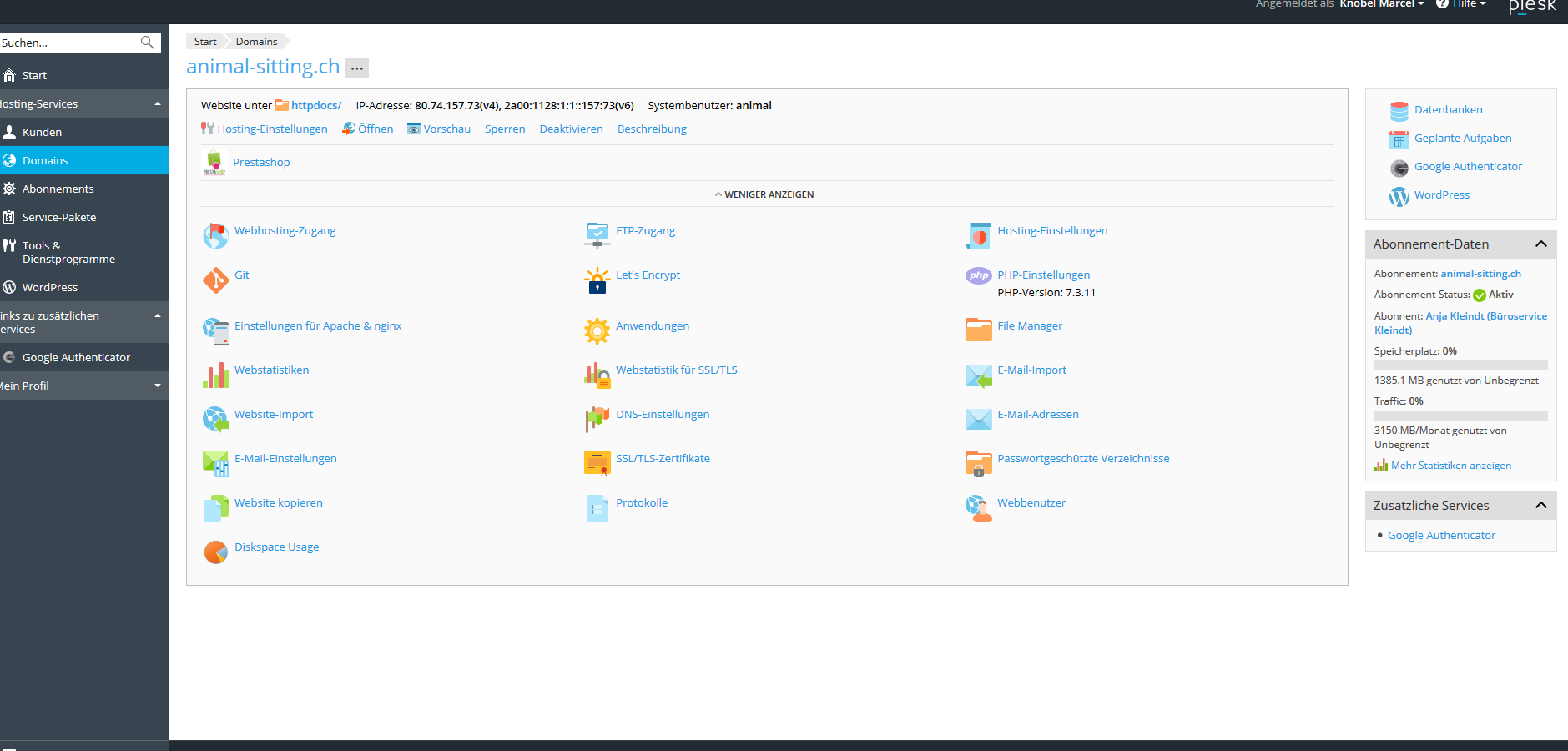Click the Website kopieren icon
The height and width of the screenshot is (751, 1568).
(215, 507)
